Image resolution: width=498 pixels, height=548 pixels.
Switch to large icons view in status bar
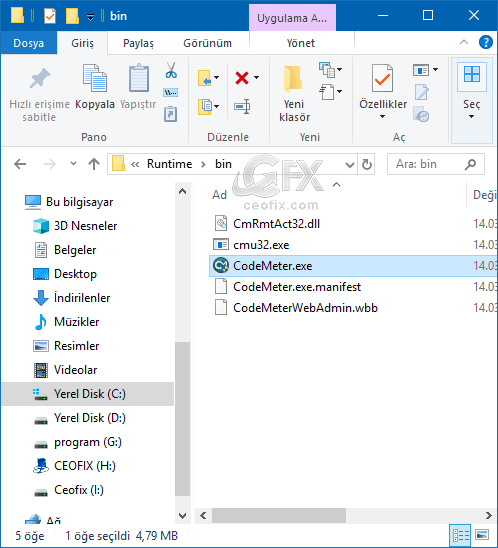[482, 535]
